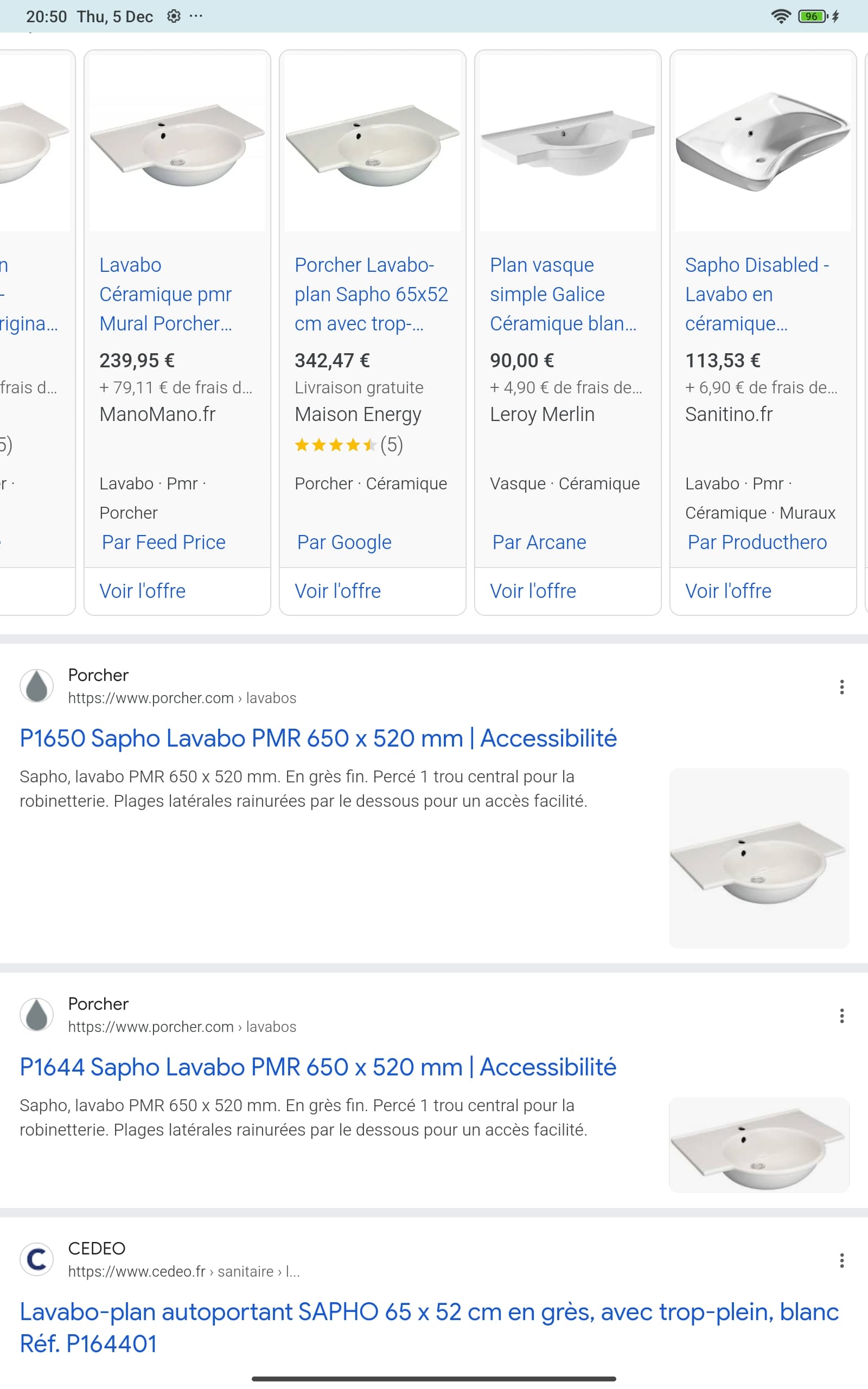Tap the Porcher favicon above P1650 result
The width and height of the screenshot is (868, 1389).
click(37, 686)
